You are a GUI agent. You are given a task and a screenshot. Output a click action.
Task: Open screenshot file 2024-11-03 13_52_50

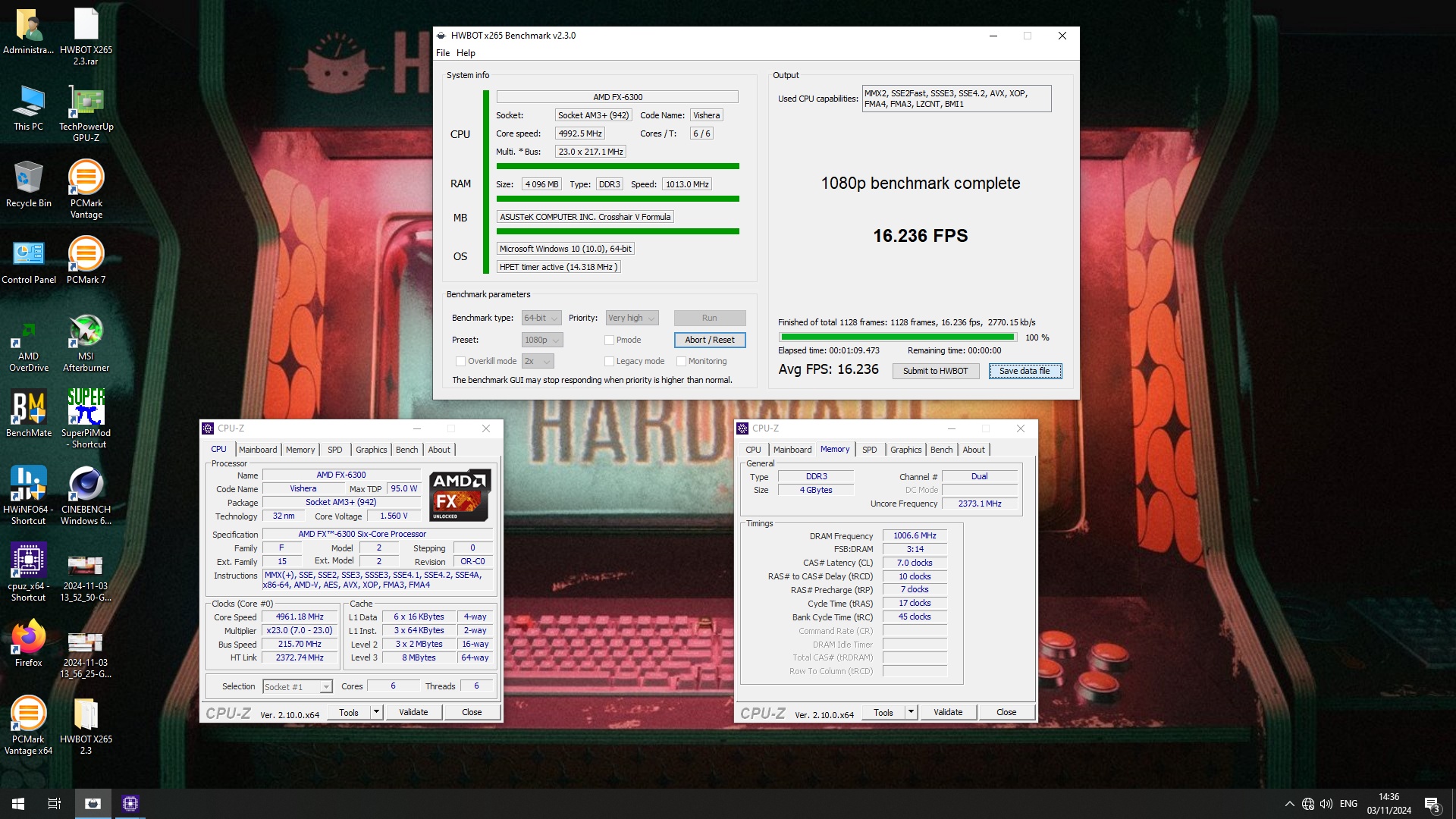(x=86, y=576)
